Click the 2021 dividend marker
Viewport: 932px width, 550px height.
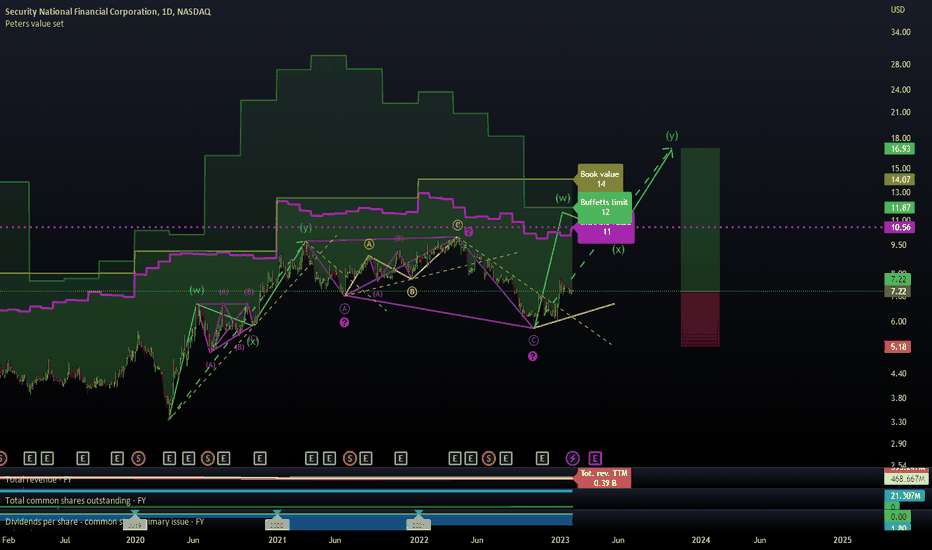click(418, 524)
